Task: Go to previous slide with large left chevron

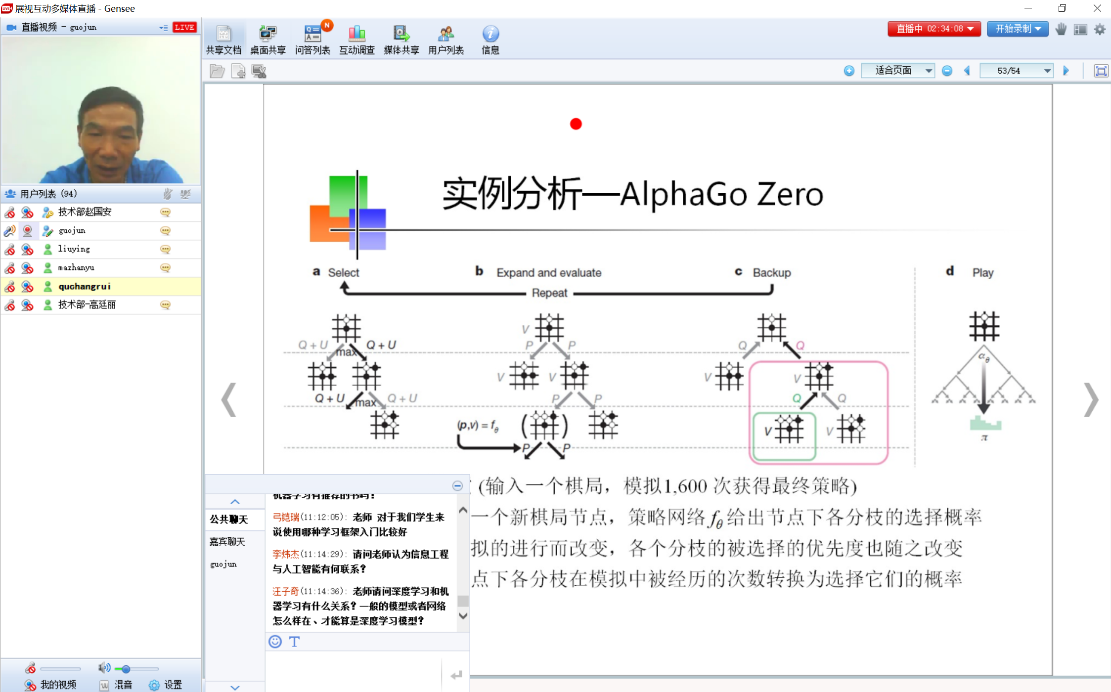Action: [x=228, y=401]
